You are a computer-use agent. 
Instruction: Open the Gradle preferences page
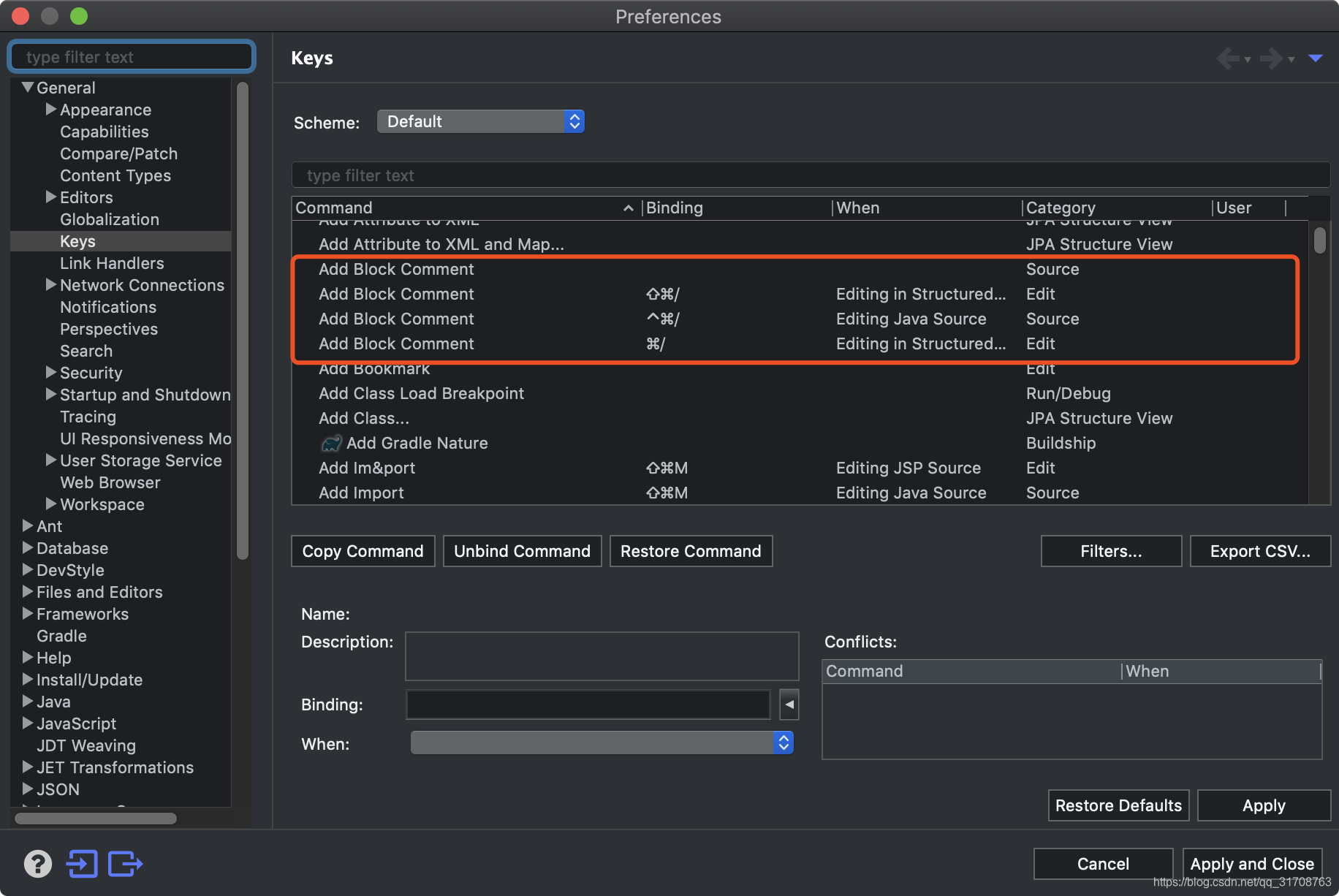coord(61,636)
